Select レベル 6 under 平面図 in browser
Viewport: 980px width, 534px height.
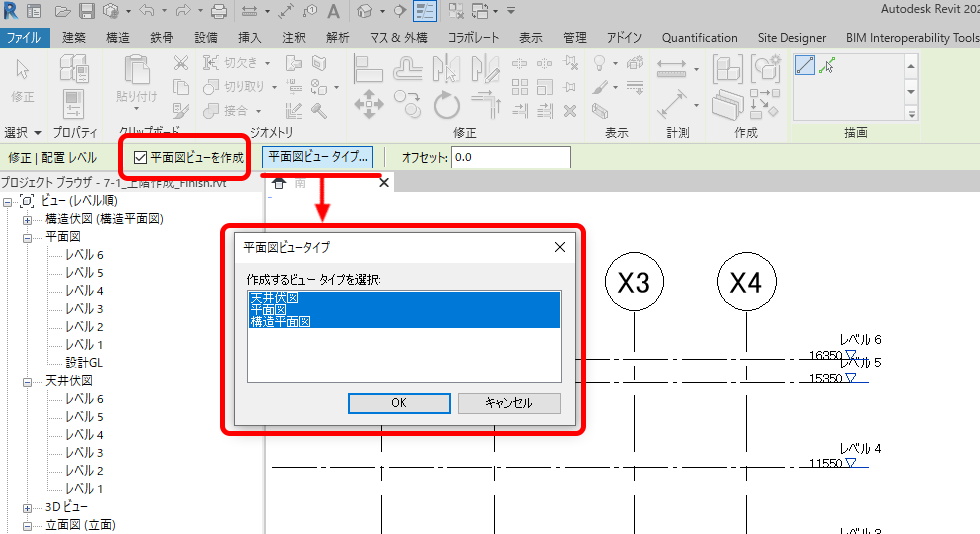click(84, 255)
